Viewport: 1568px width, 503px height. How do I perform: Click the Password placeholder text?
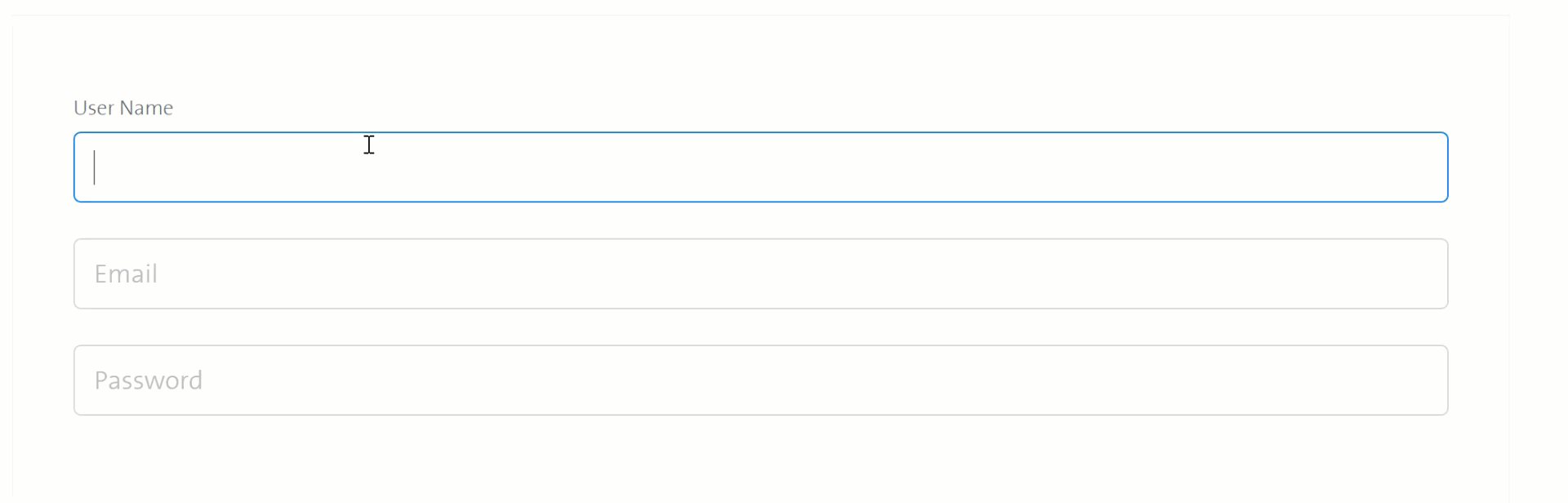coord(149,380)
